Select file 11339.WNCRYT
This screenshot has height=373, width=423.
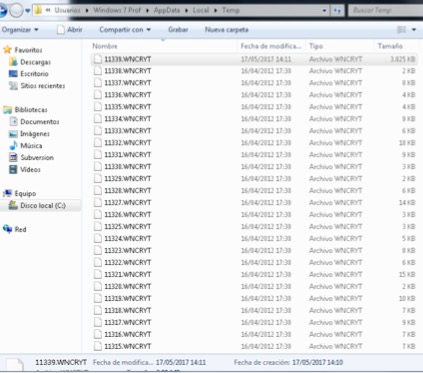point(128,59)
